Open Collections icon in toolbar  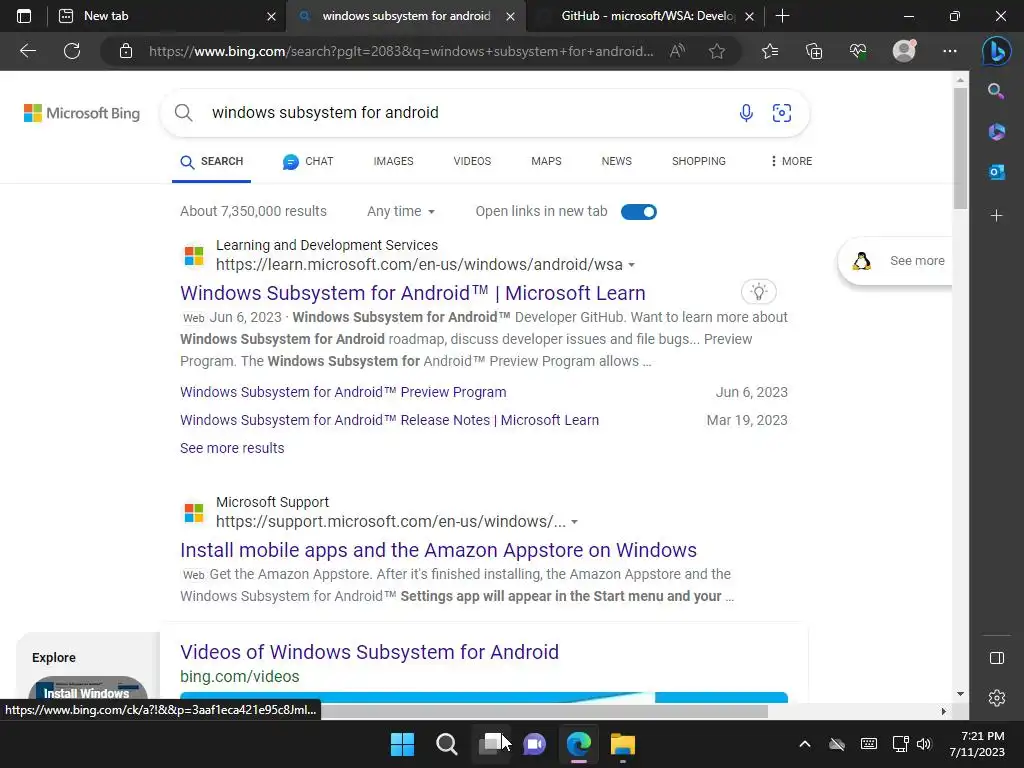coord(814,51)
